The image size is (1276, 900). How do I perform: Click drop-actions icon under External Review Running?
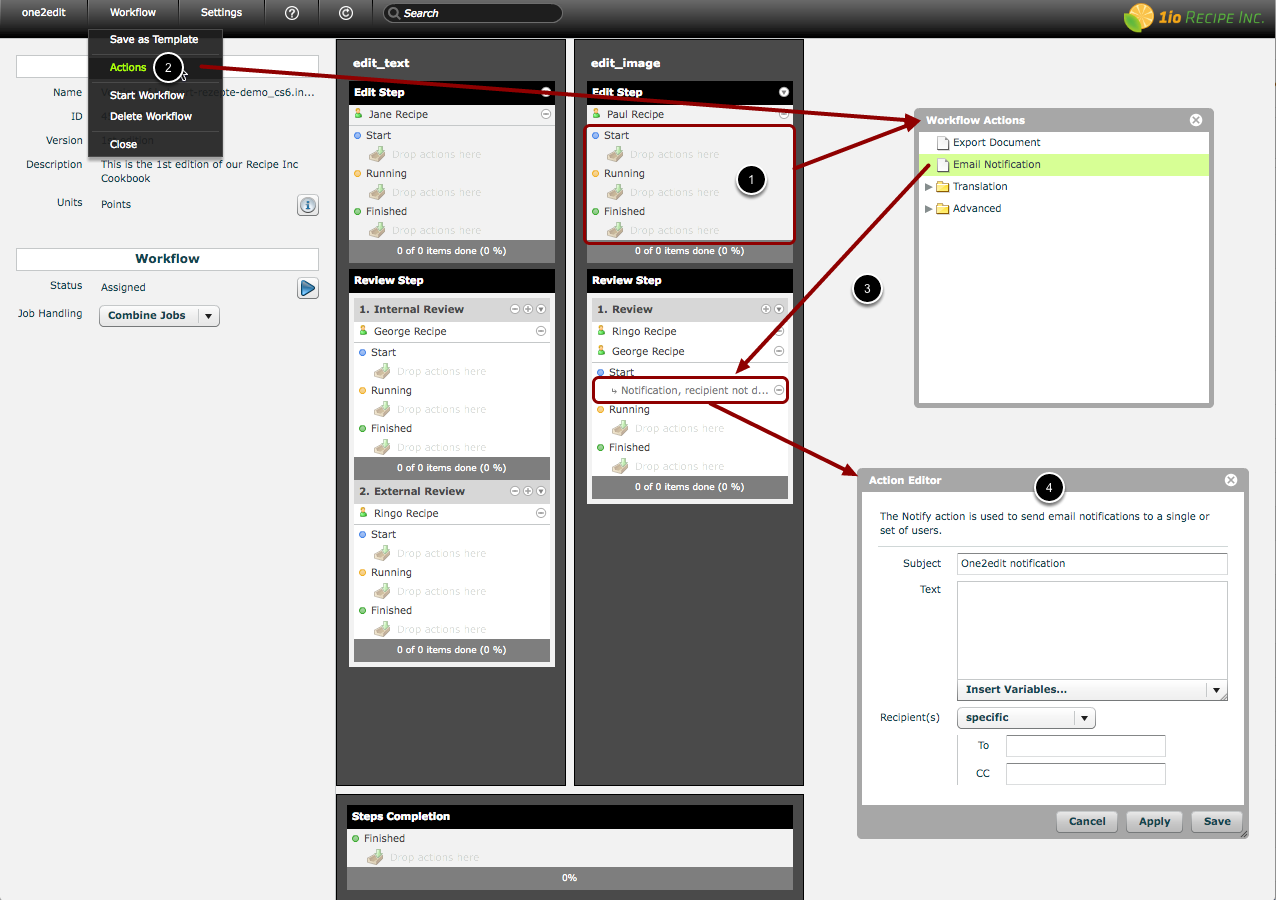(382, 591)
